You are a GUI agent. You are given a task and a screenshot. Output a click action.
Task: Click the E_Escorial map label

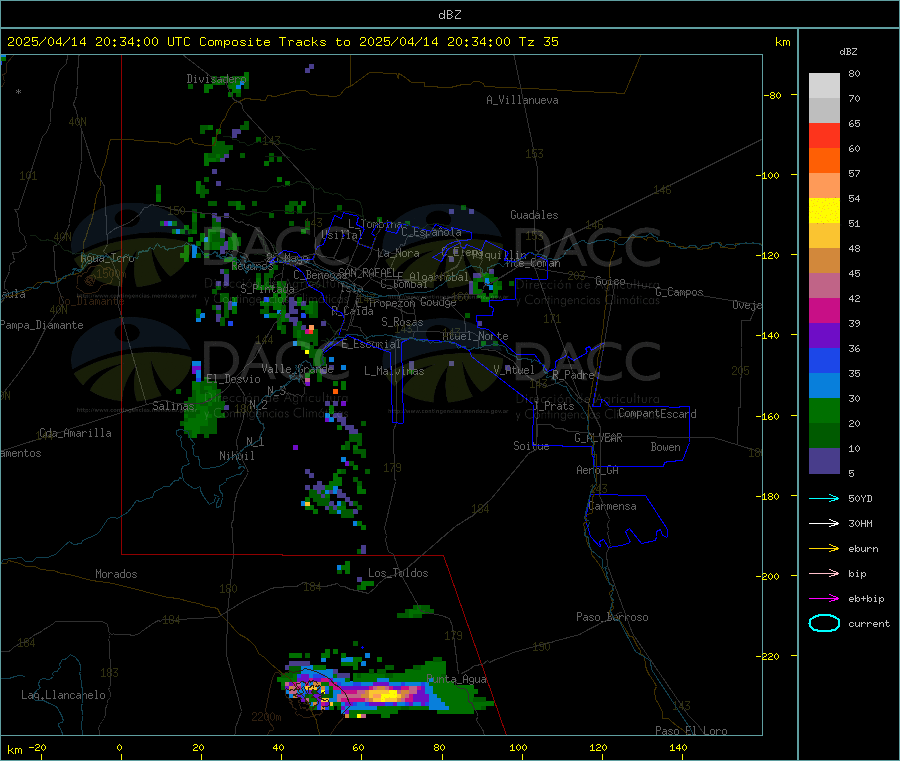370,344
